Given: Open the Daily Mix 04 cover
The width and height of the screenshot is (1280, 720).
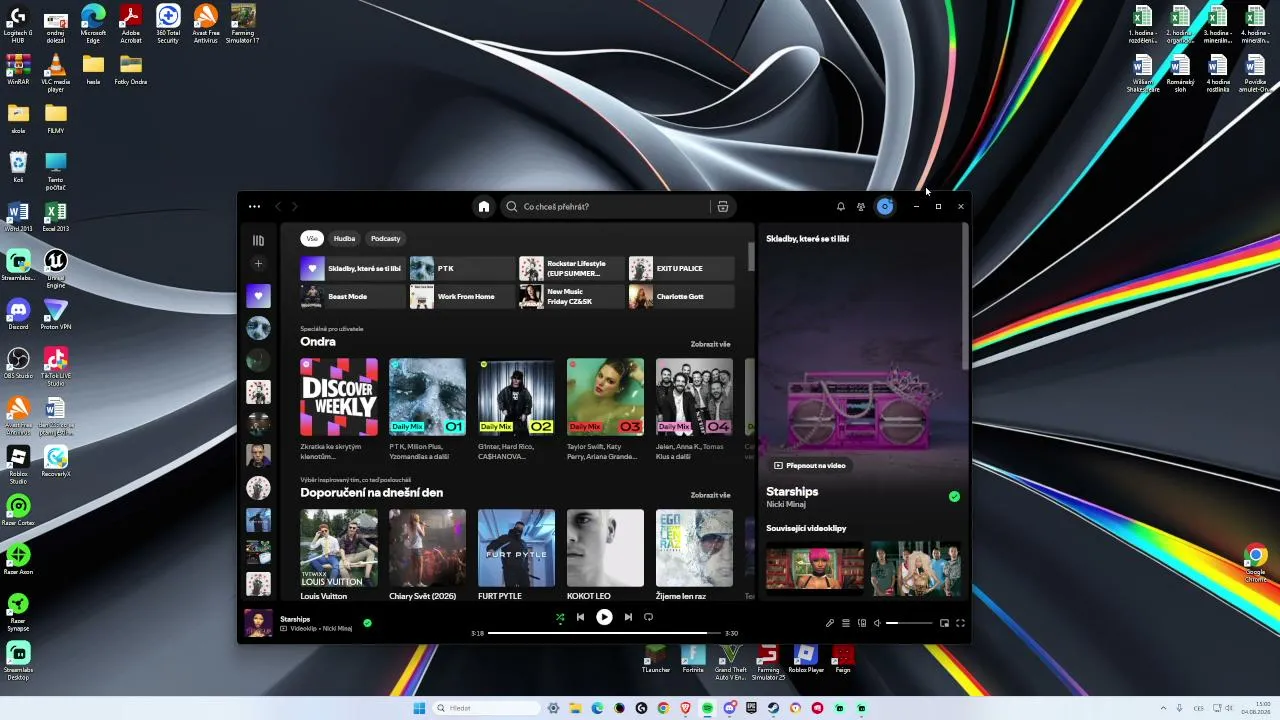Looking at the screenshot, I should click(x=694, y=397).
